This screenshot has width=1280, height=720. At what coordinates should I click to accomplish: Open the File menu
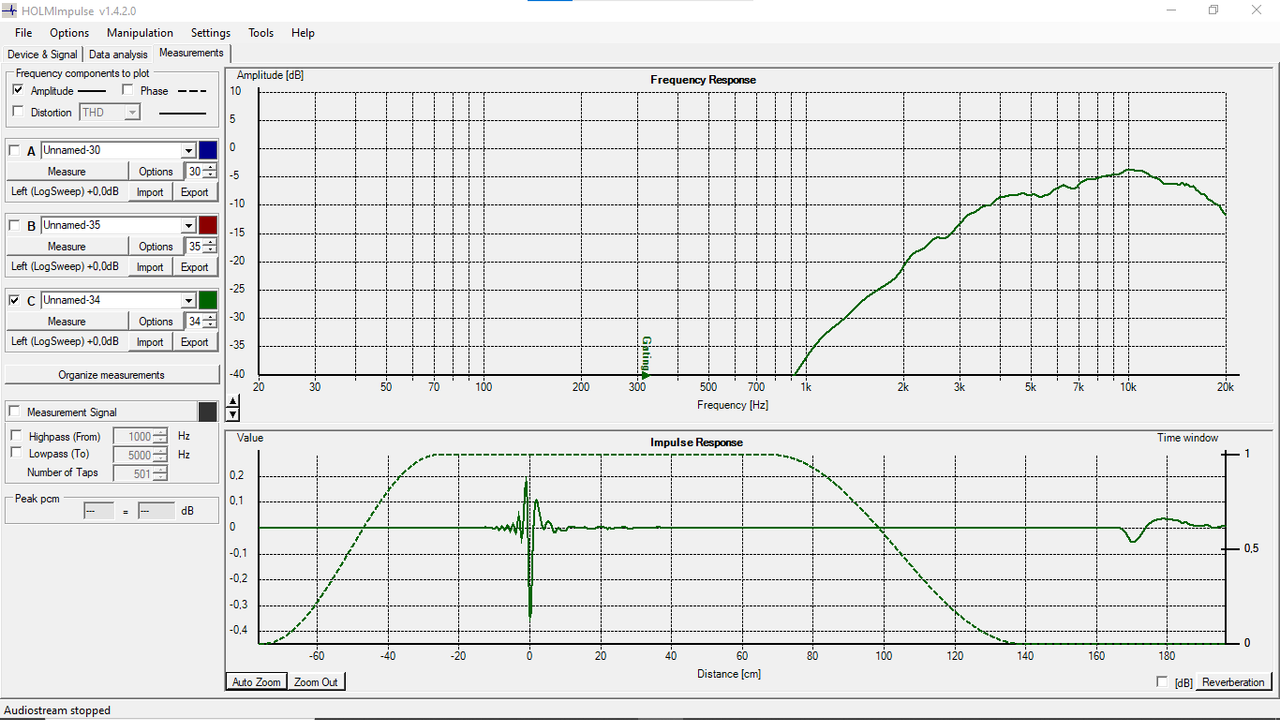[23, 33]
